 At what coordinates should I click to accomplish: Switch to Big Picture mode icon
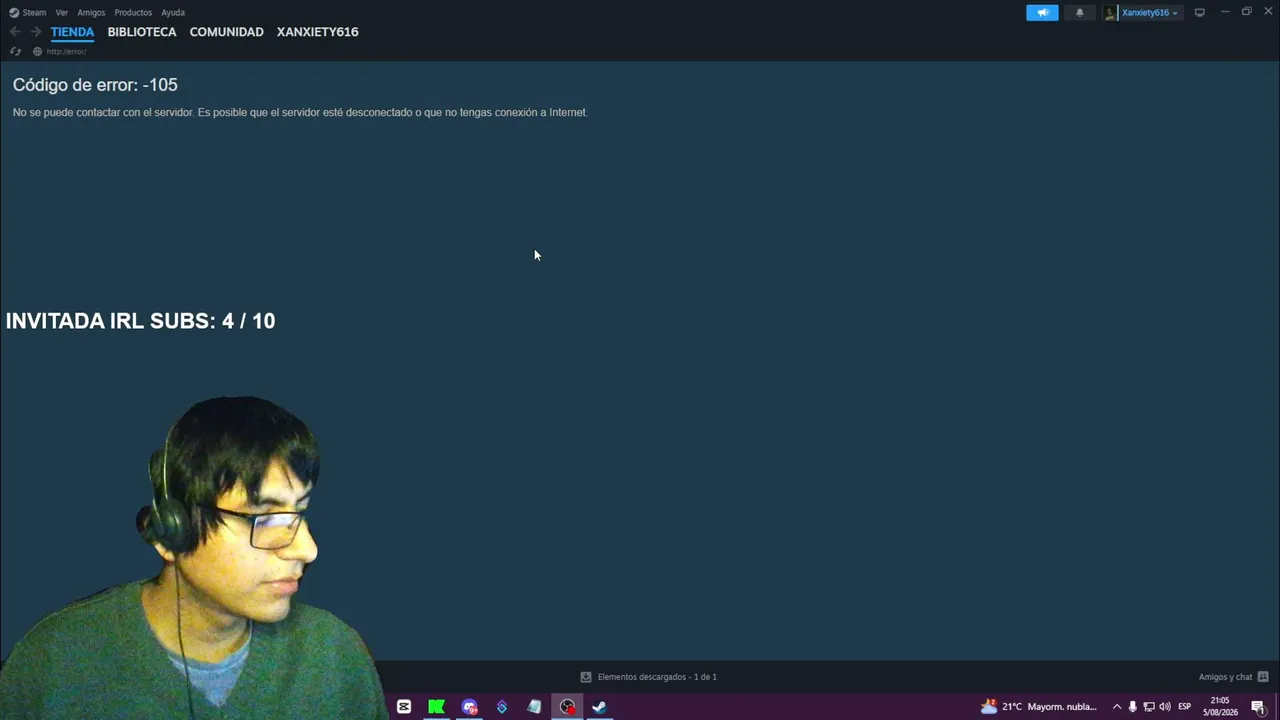click(1200, 13)
